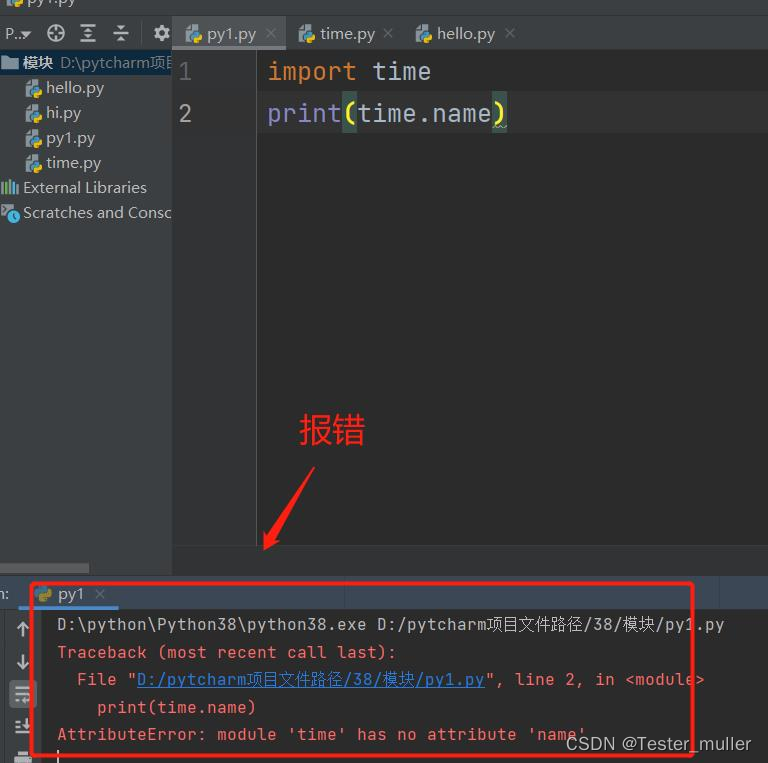Click the 'Traceback (most recent call last):' line
This screenshot has height=763, width=768.
[226, 652]
